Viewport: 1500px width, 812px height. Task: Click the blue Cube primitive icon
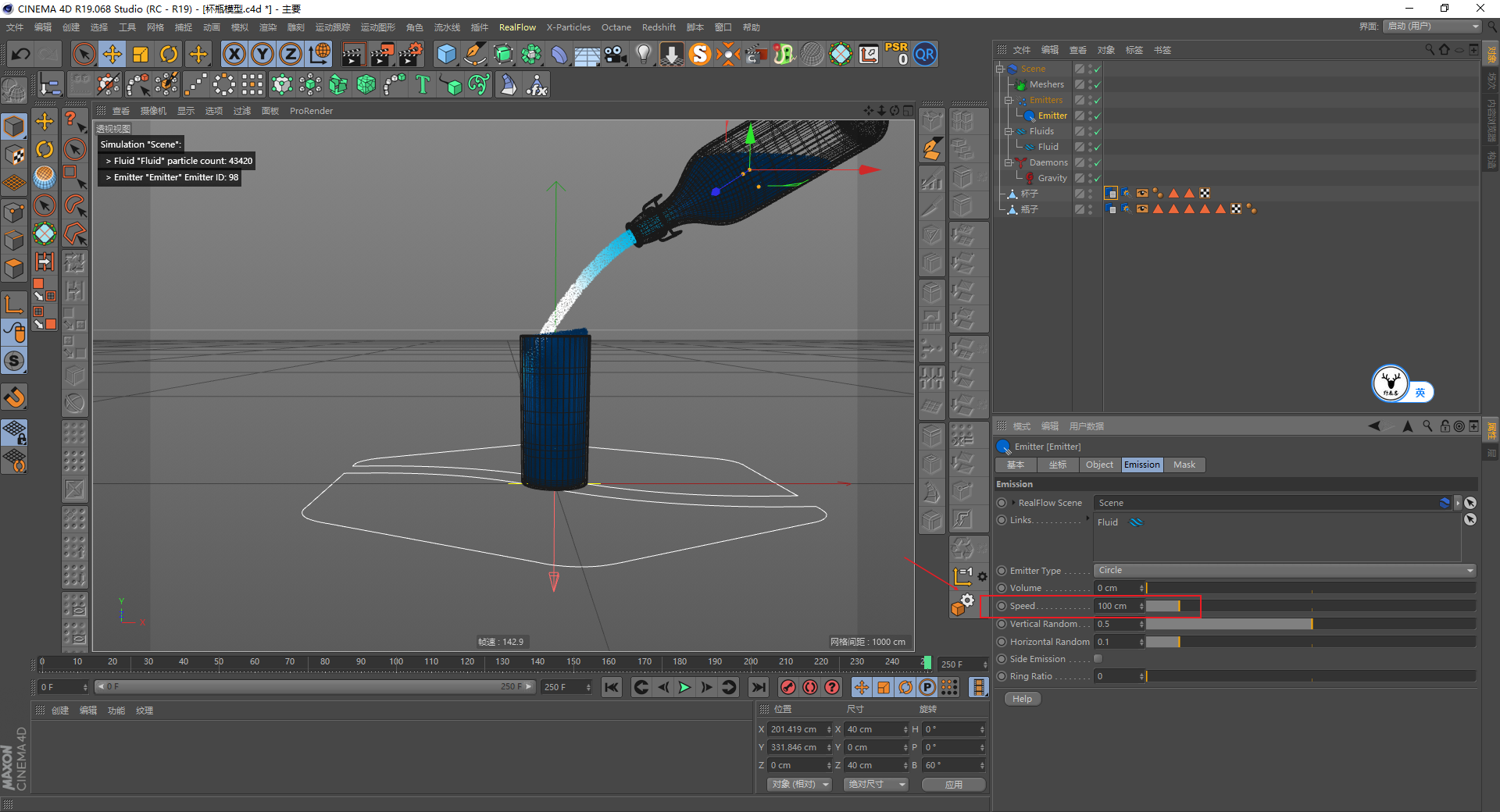(x=446, y=54)
